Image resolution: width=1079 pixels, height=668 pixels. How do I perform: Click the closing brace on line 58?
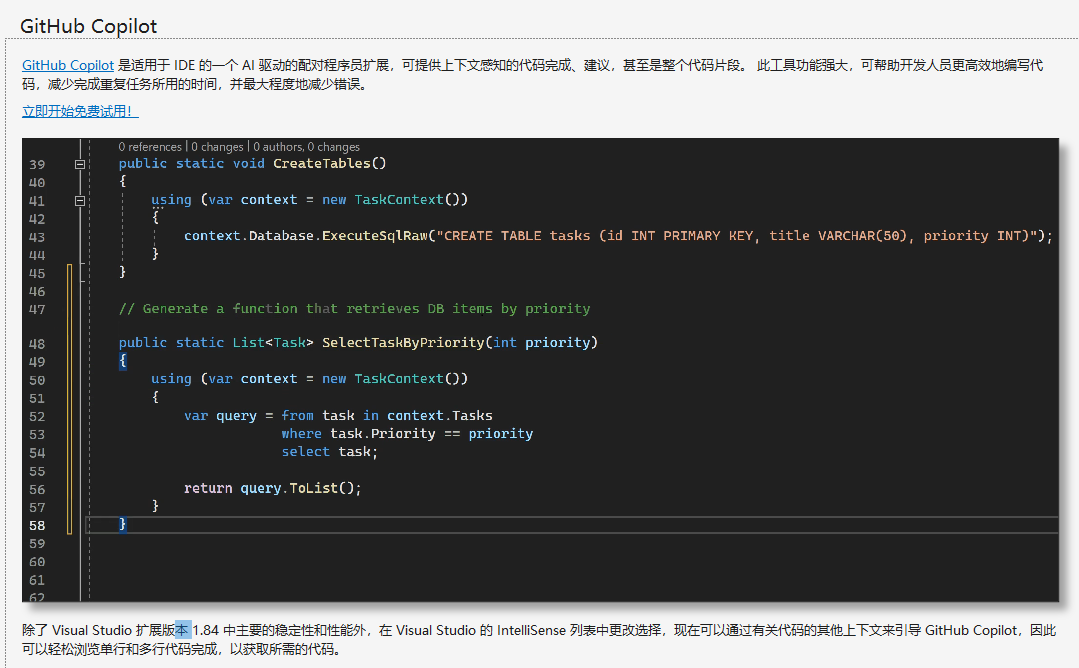coord(122,524)
